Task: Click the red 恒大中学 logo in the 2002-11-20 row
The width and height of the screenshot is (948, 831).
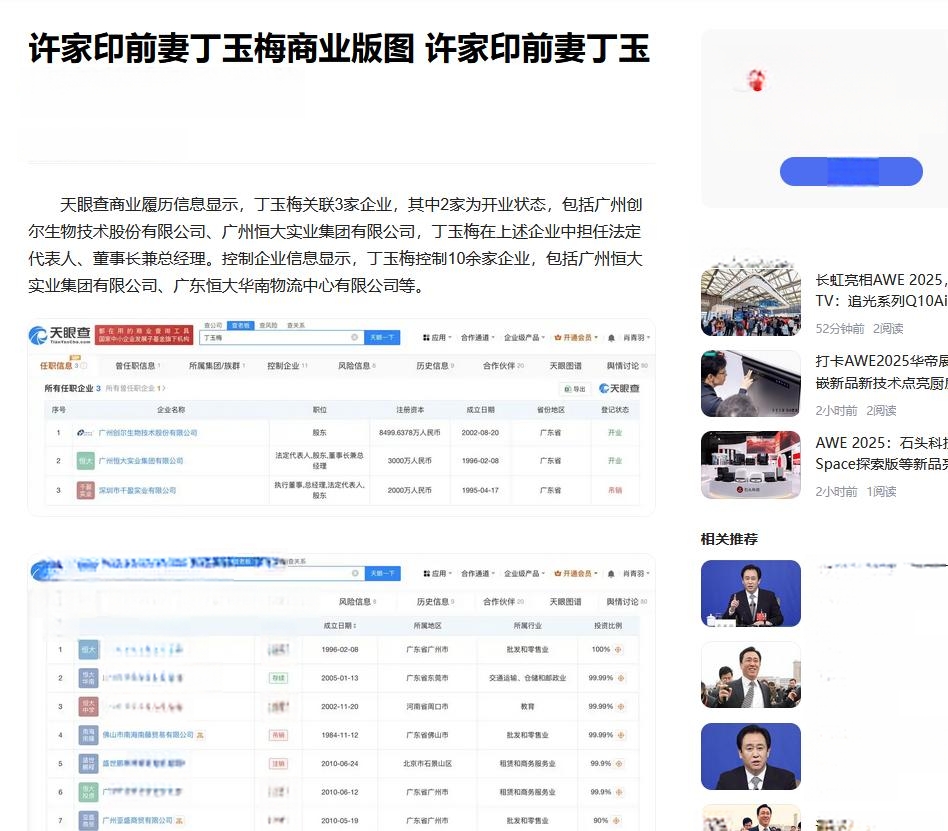Action: pyautogui.click(x=88, y=706)
